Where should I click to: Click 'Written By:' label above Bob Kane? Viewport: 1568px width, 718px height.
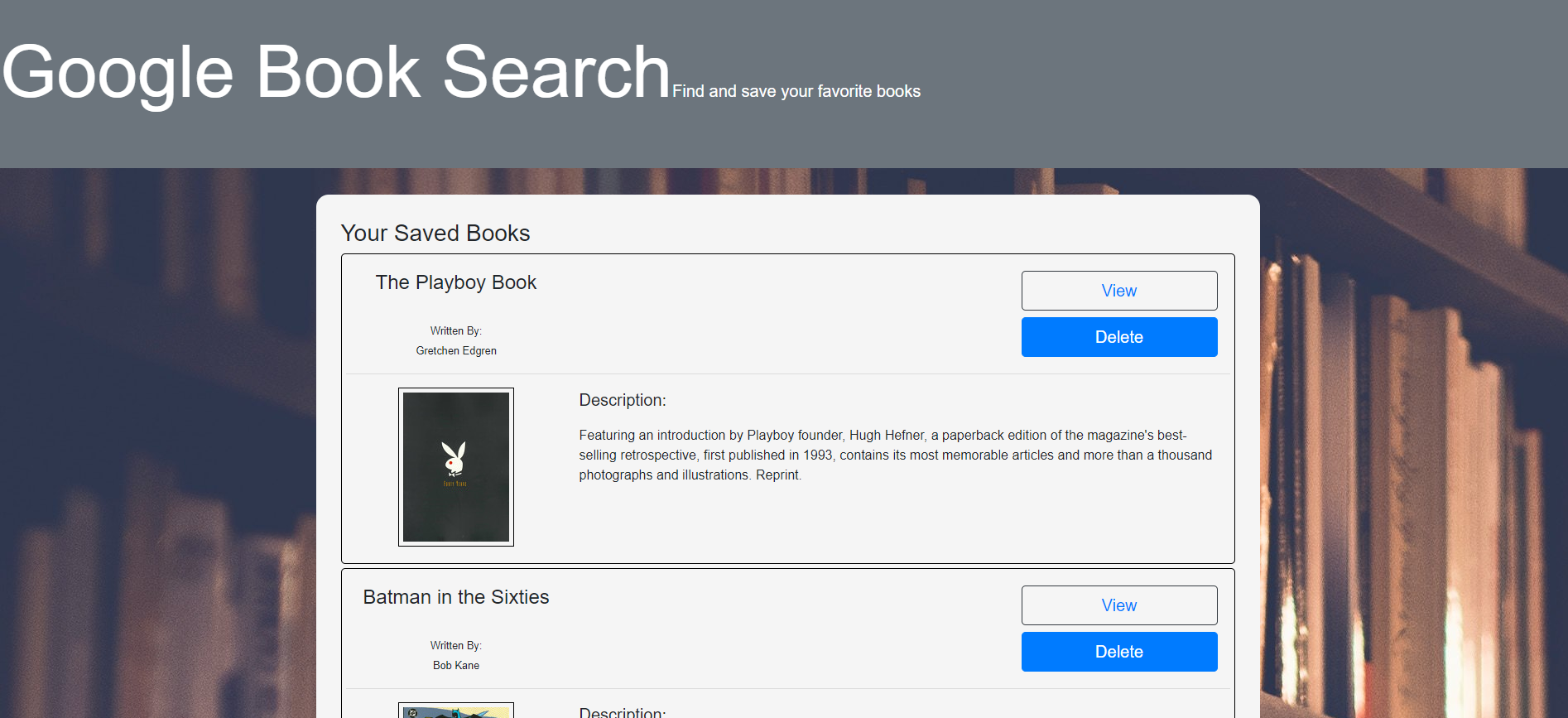coord(455,646)
